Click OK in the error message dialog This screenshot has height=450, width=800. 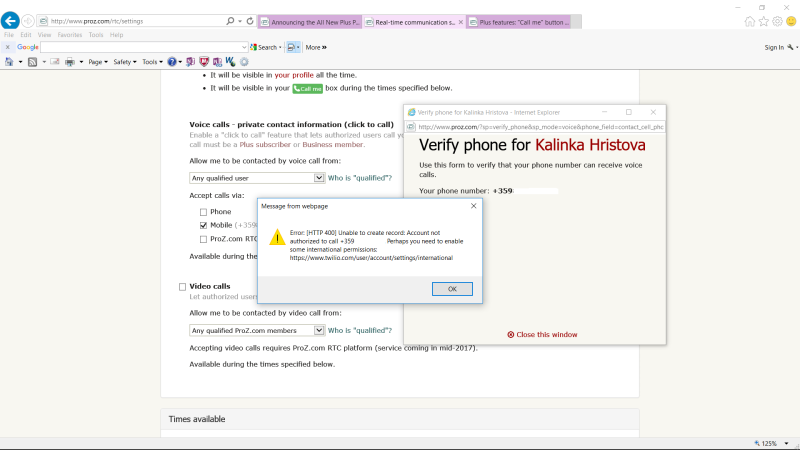click(452, 289)
